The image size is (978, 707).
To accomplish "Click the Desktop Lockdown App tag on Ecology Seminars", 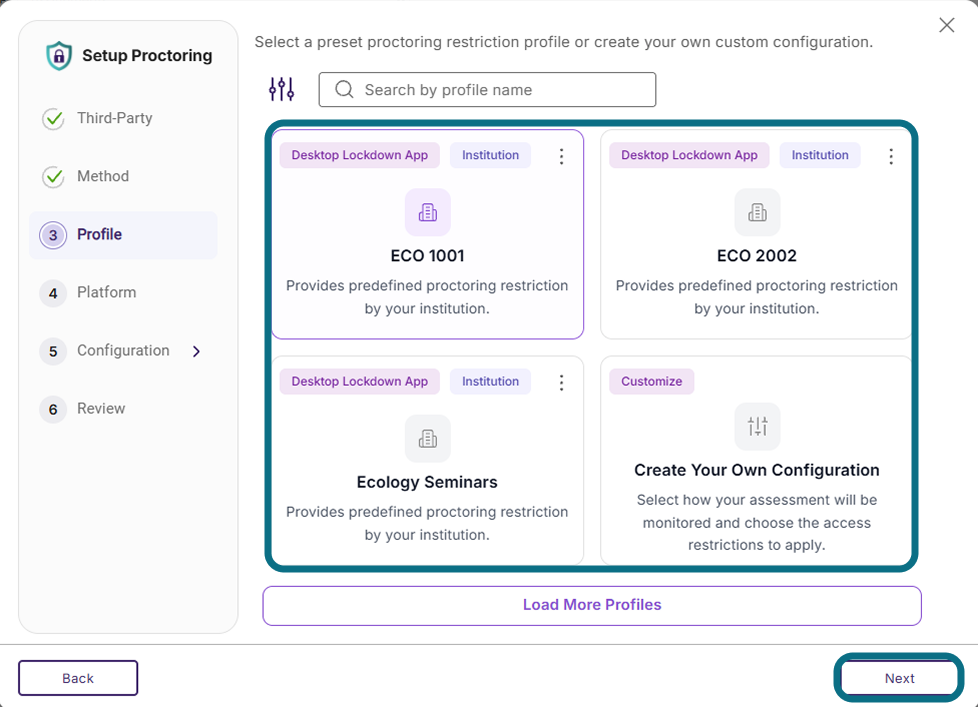I will coord(360,382).
